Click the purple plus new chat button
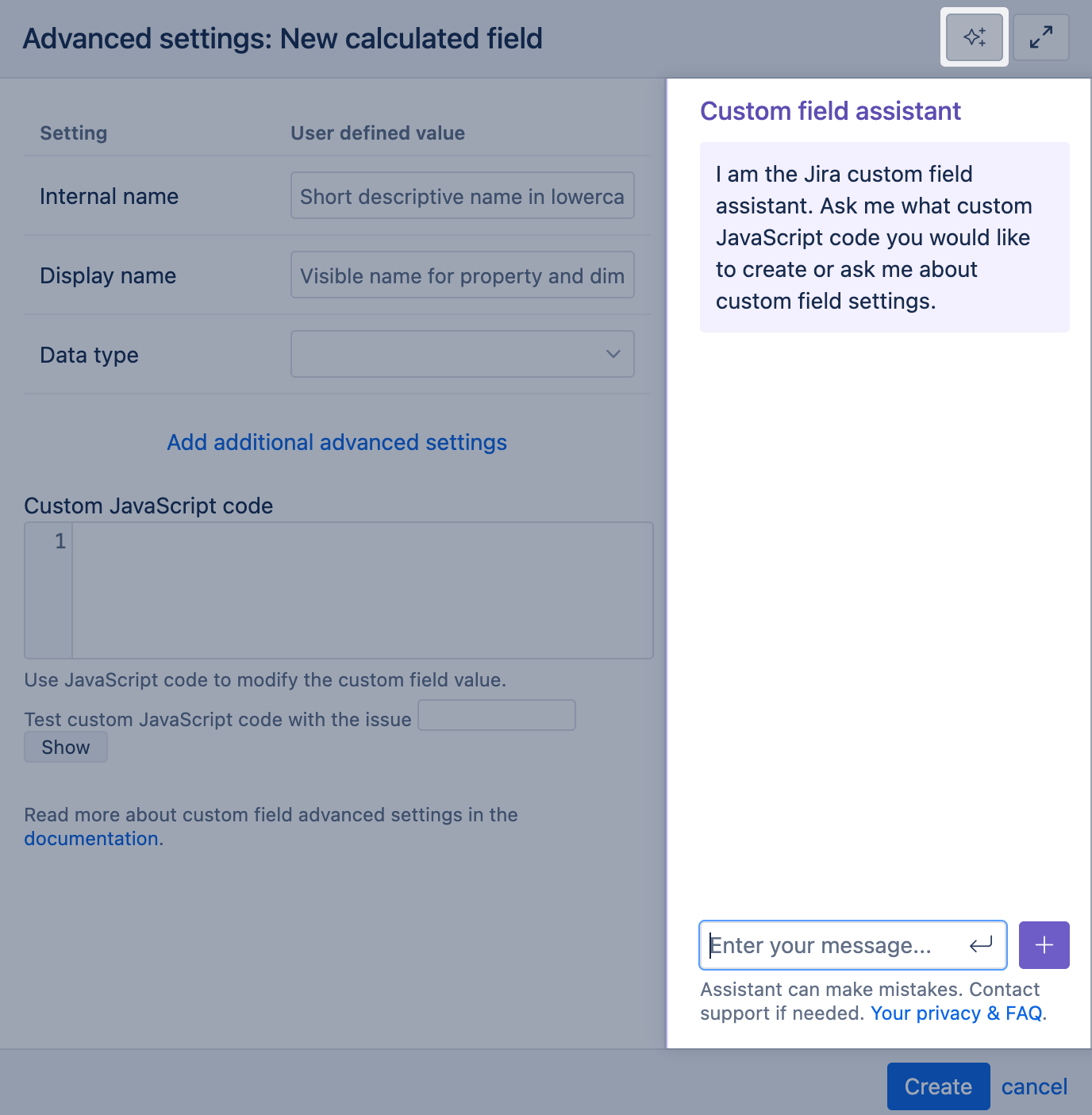The height and width of the screenshot is (1115, 1092). point(1044,945)
